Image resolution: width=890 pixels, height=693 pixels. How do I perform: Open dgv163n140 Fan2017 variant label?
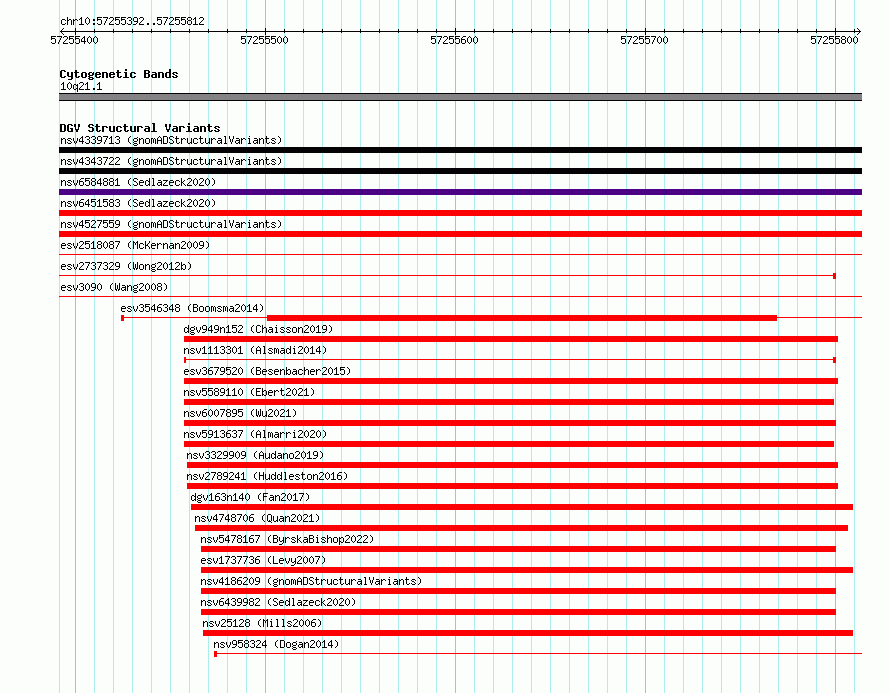[x=250, y=497]
